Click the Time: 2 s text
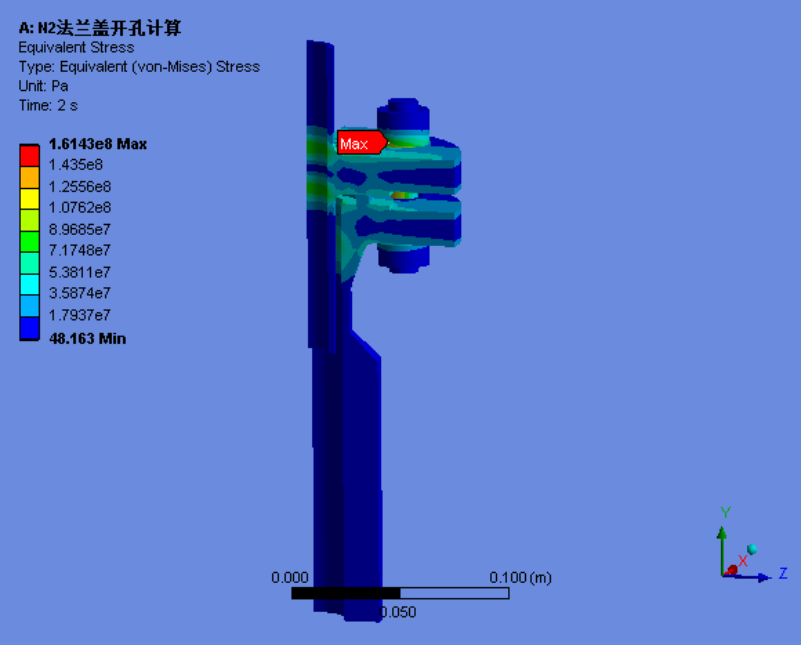 [x=48, y=105]
